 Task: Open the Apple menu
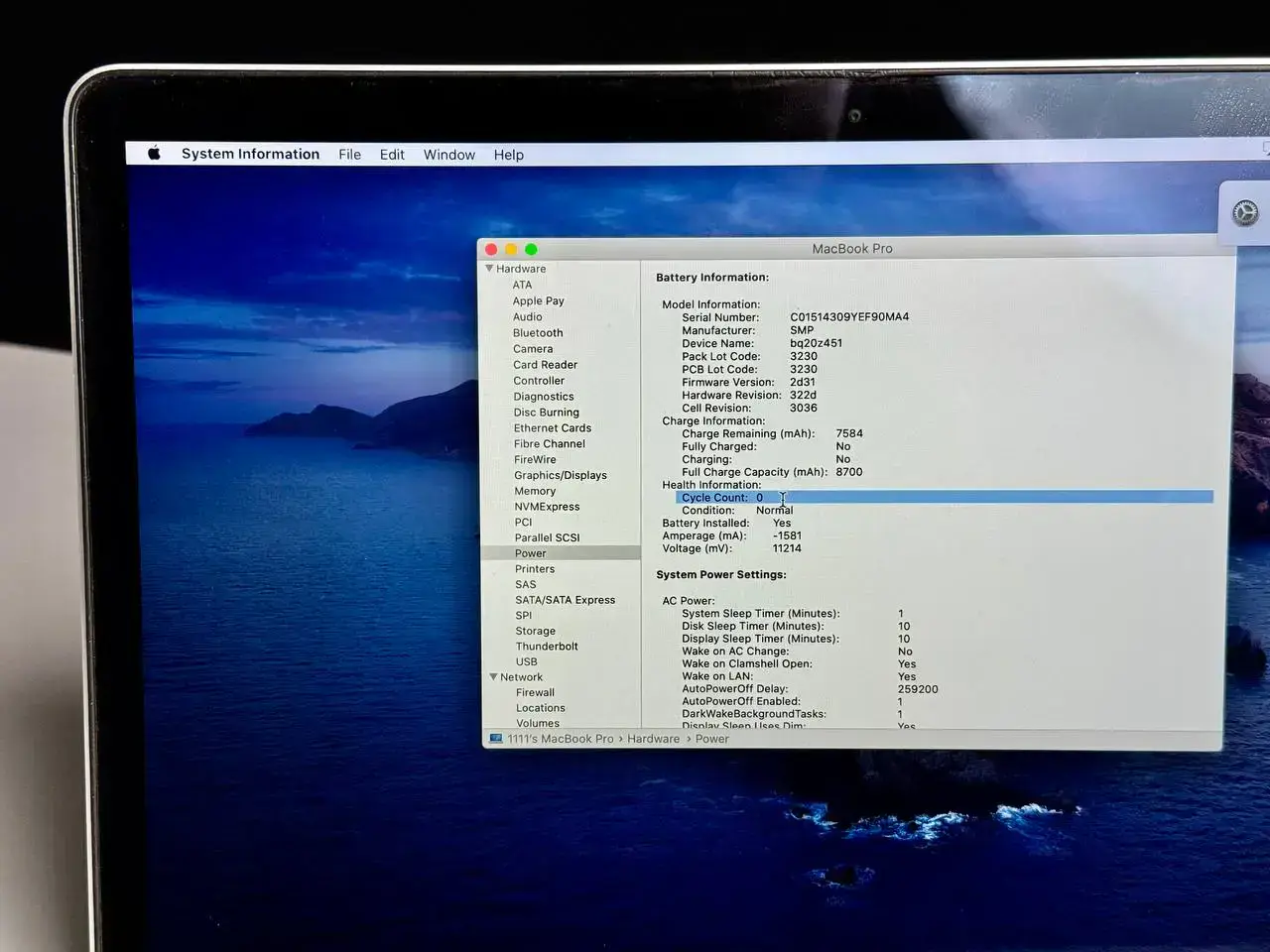pyautogui.click(x=154, y=153)
